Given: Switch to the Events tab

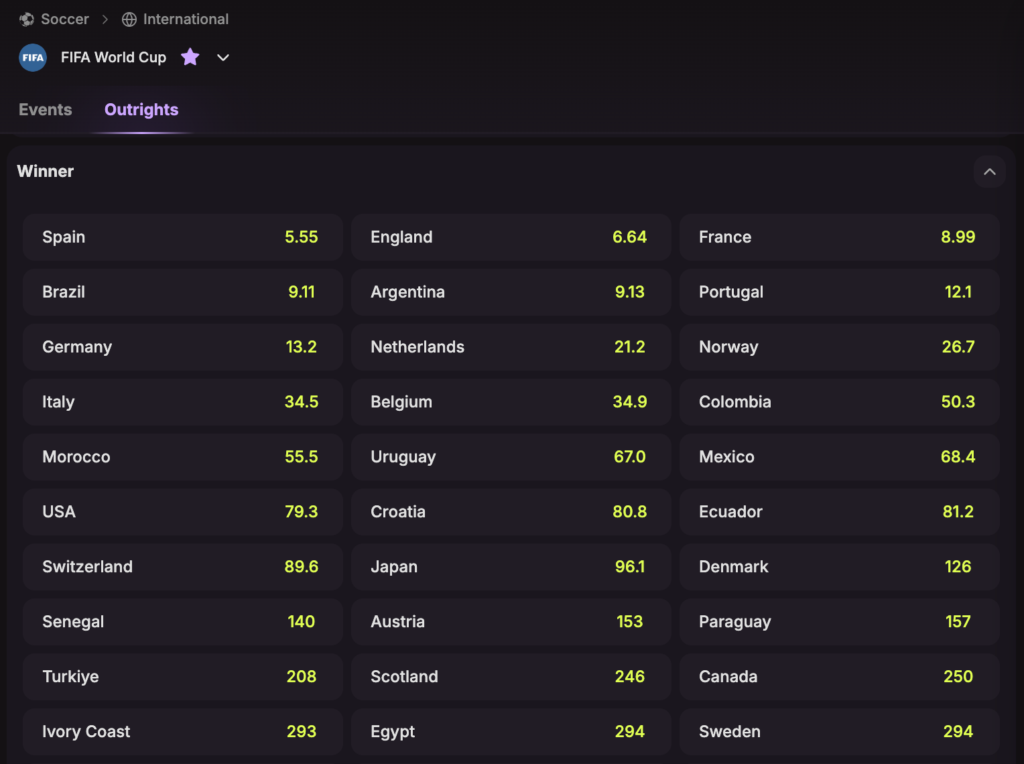Looking at the screenshot, I should tap(45, 110).
